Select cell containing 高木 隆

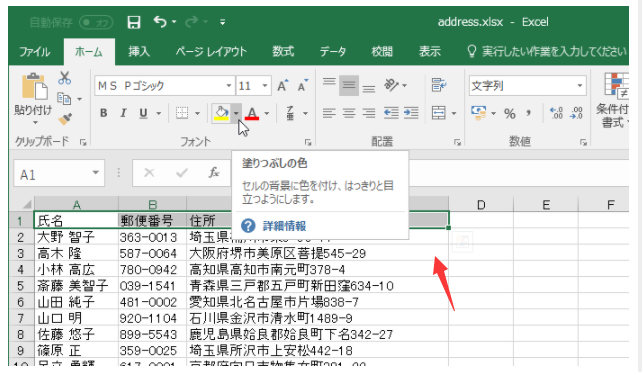point(77,253)
